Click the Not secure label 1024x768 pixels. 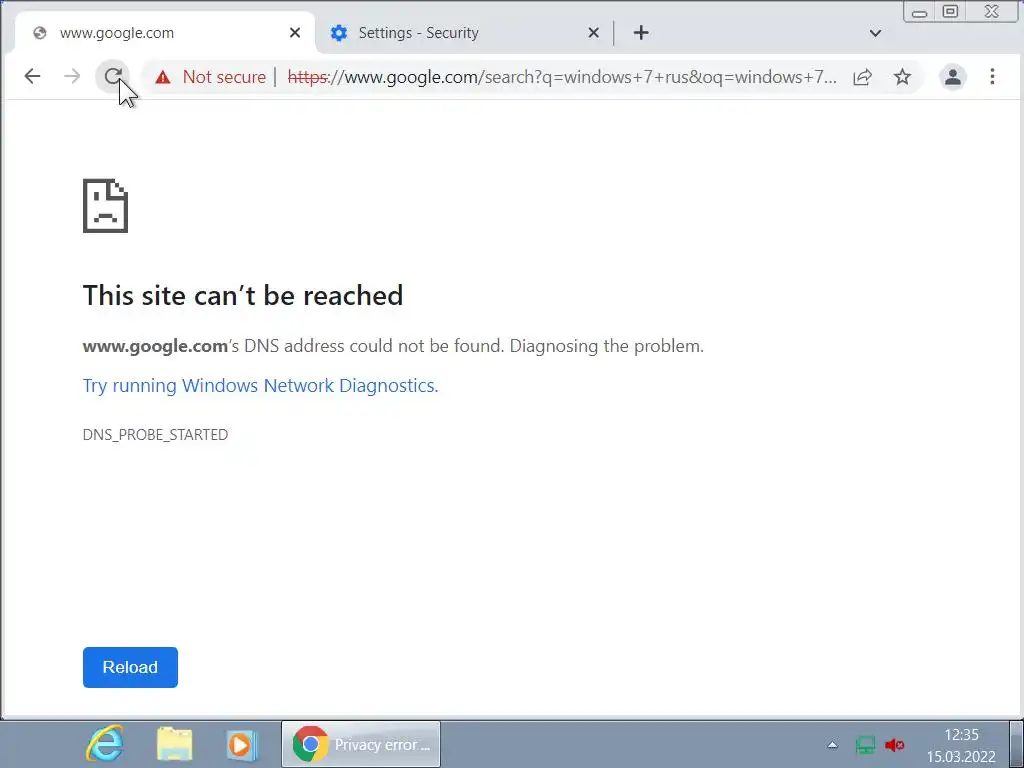pyautogui.click(x=224, y=77)
